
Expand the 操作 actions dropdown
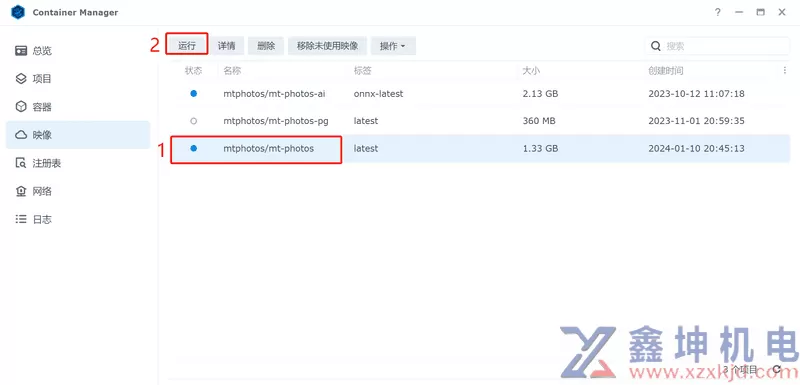[393, 46]
